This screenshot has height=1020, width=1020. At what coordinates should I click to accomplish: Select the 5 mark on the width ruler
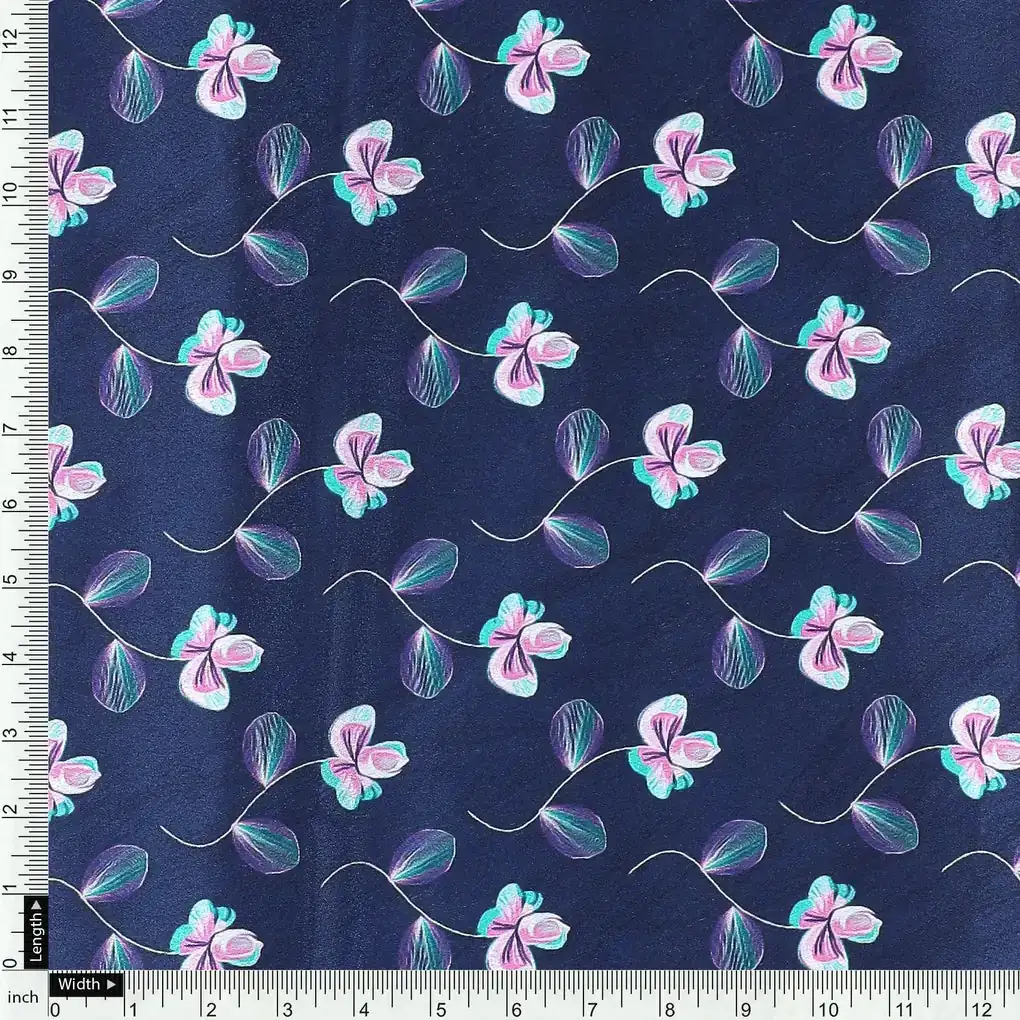click(x=441, y=1009)
